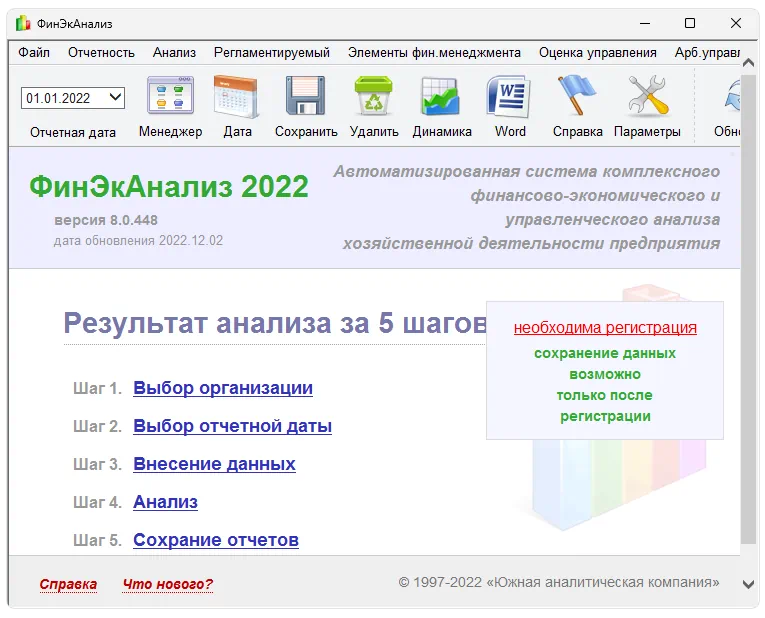
Task: Open the Что нового? footer link
Action: tap(168, 584)
